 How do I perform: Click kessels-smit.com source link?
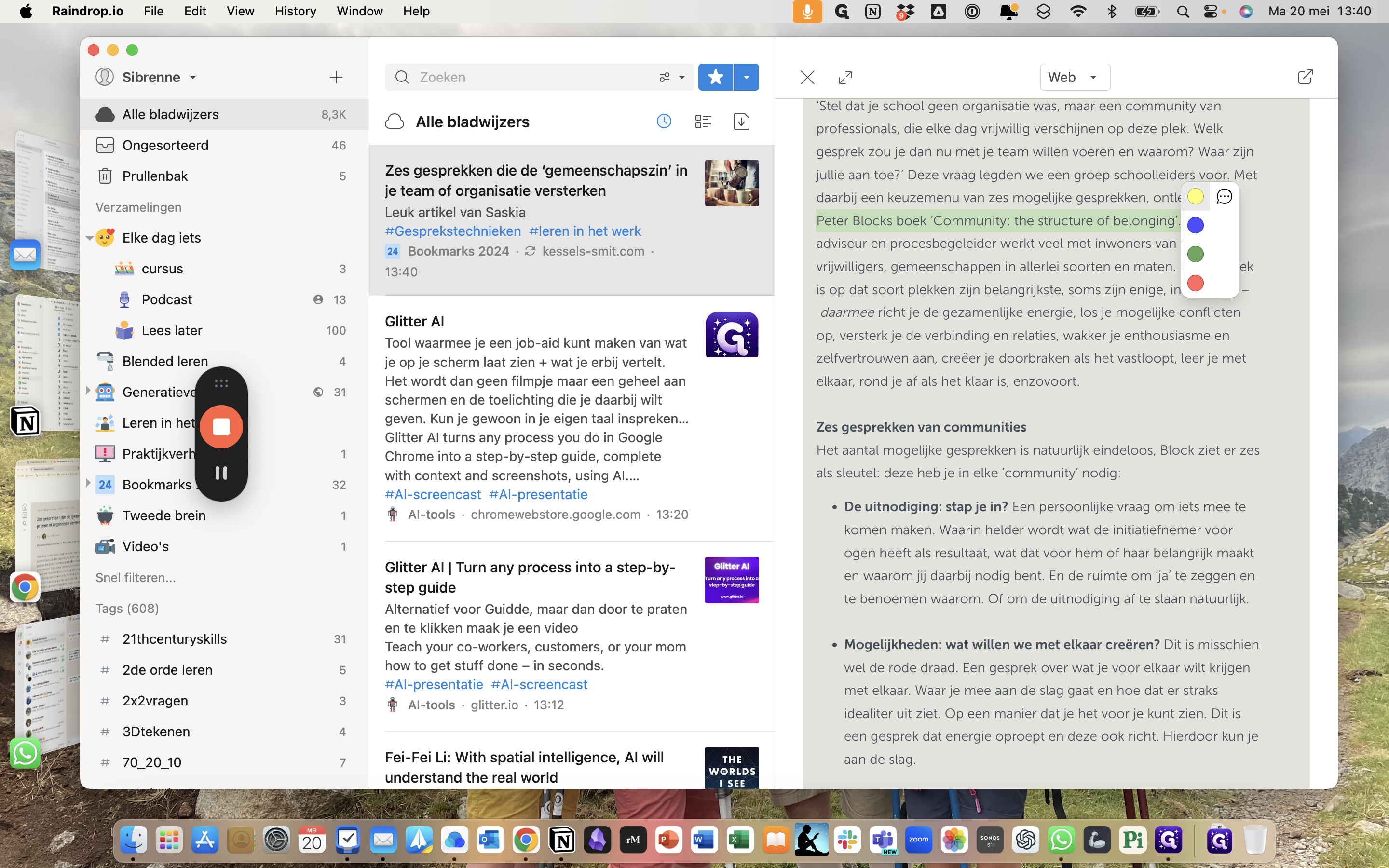click(593, 251)
